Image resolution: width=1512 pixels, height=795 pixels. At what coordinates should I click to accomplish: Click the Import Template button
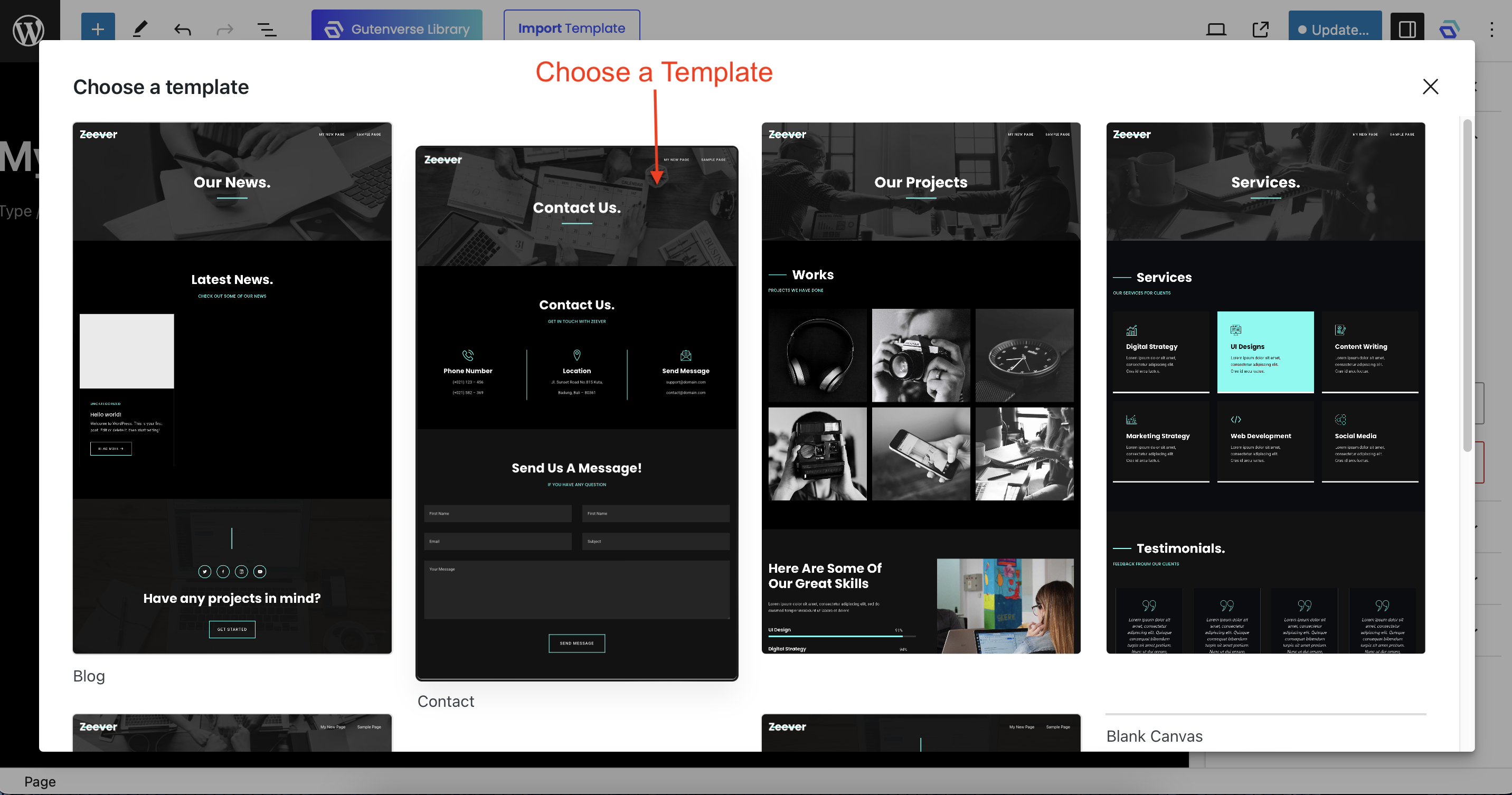(x=572, y=27)
